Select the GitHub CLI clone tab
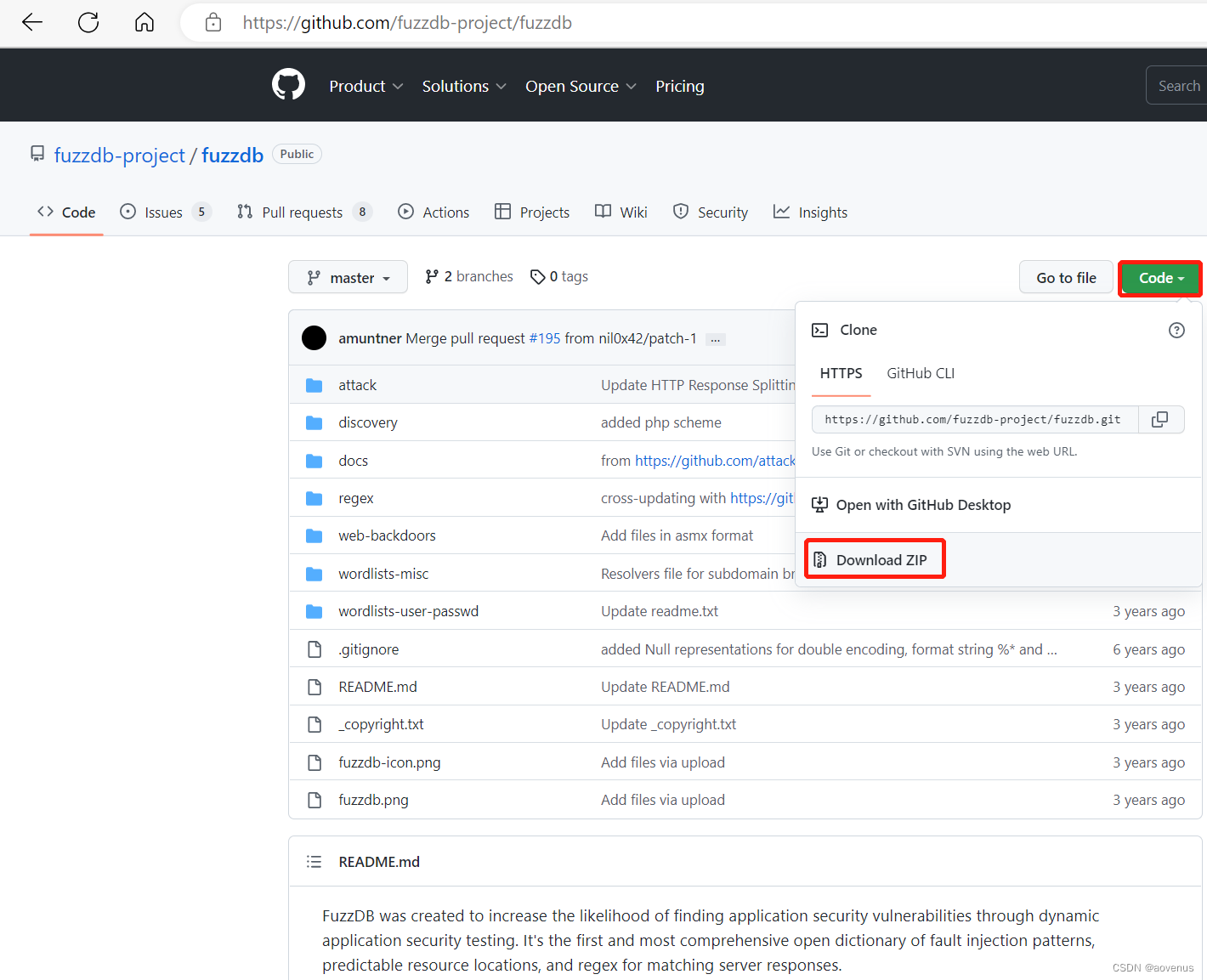The image size is (1207, 980). 921,373
